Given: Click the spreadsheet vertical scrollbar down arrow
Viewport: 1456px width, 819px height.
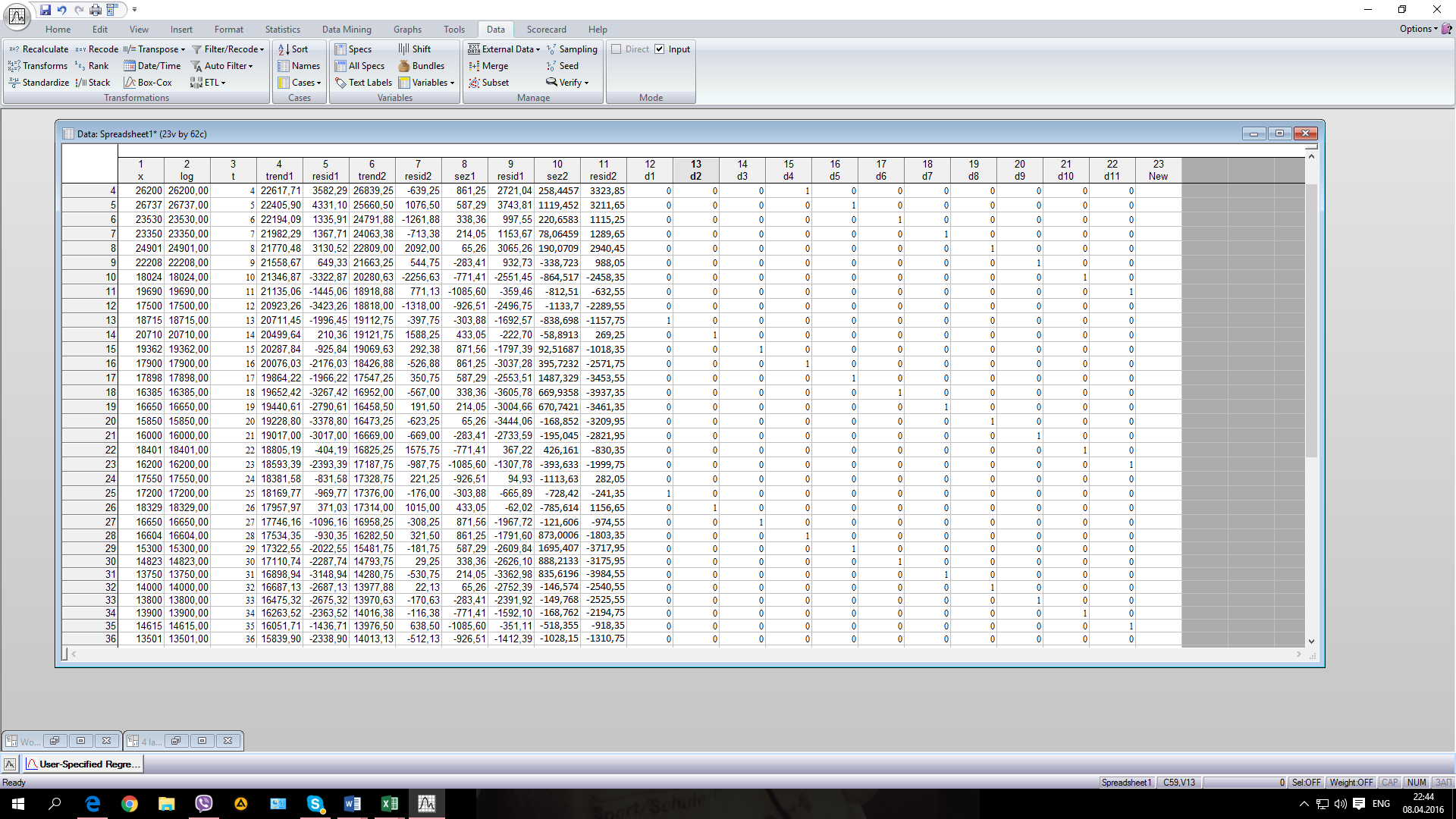Looking at the screenshot, I should 1311,642.
